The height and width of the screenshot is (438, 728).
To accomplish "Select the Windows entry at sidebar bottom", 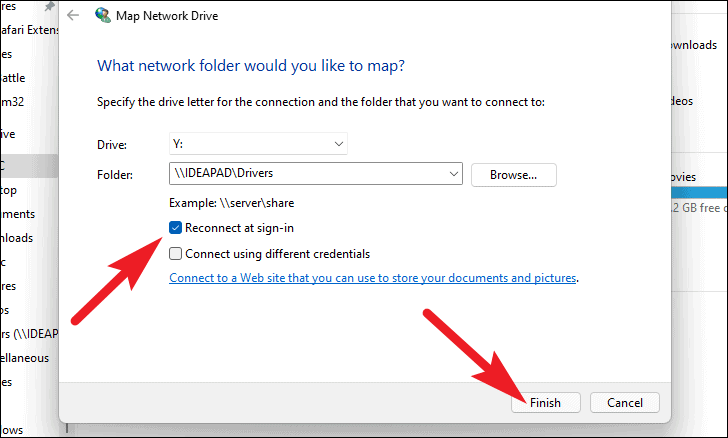I will (x=12, y=430).
